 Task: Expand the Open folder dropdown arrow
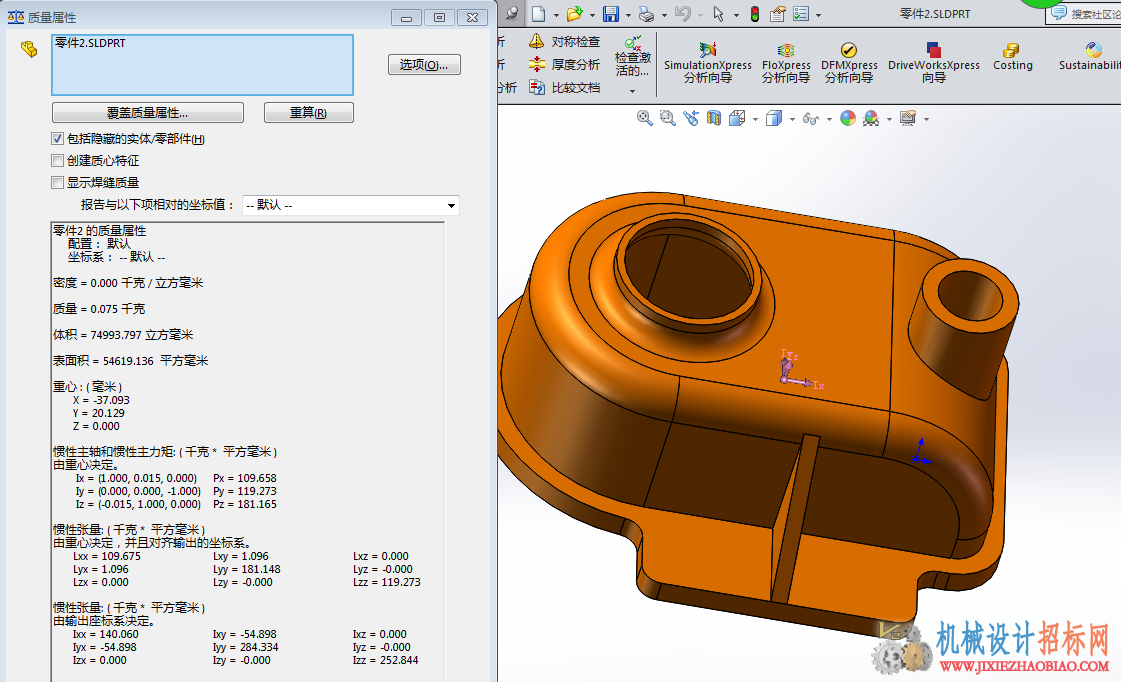pyautogui.click(x=593, y=15)
